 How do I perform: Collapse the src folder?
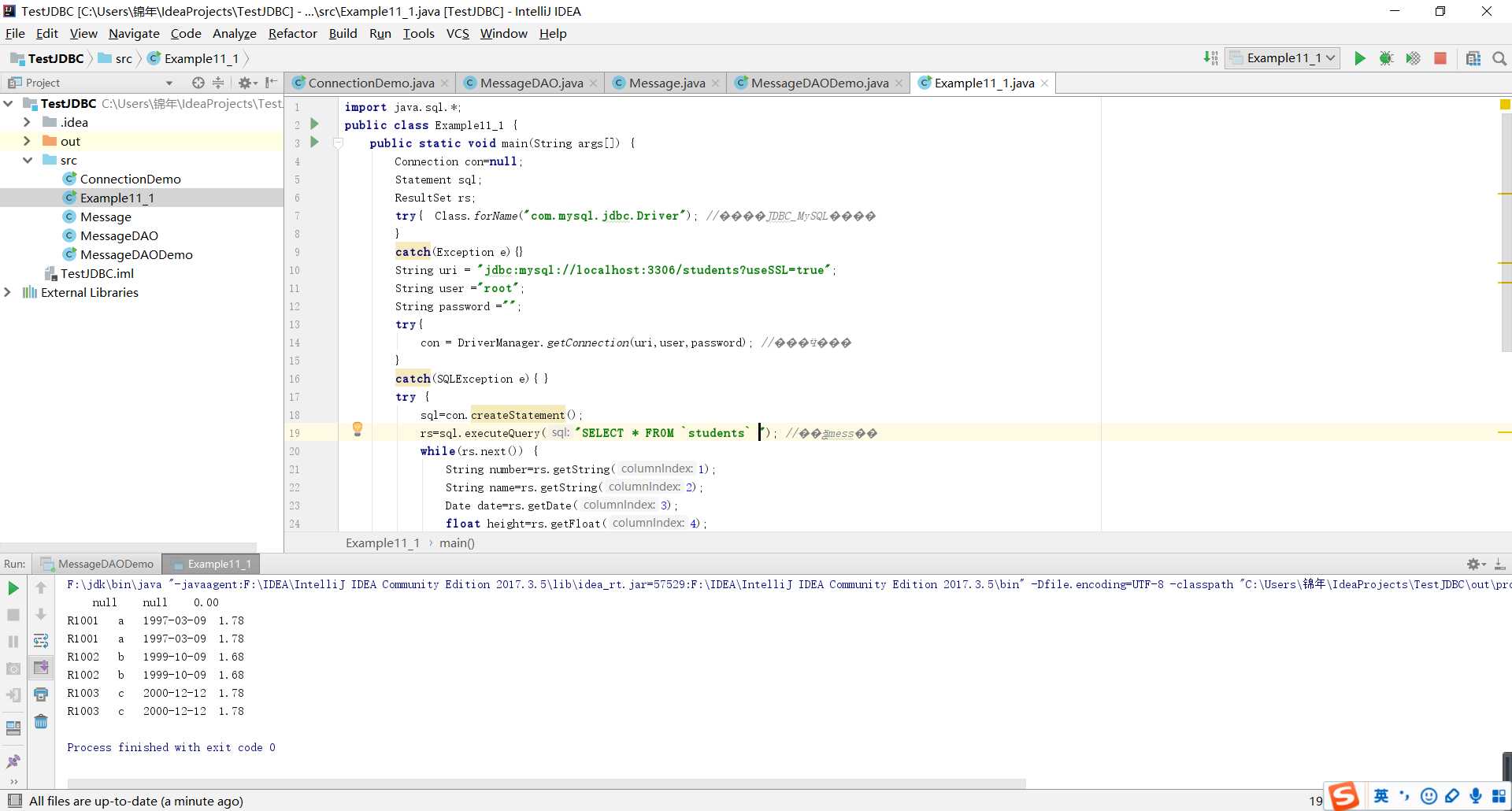coord(28,160)
